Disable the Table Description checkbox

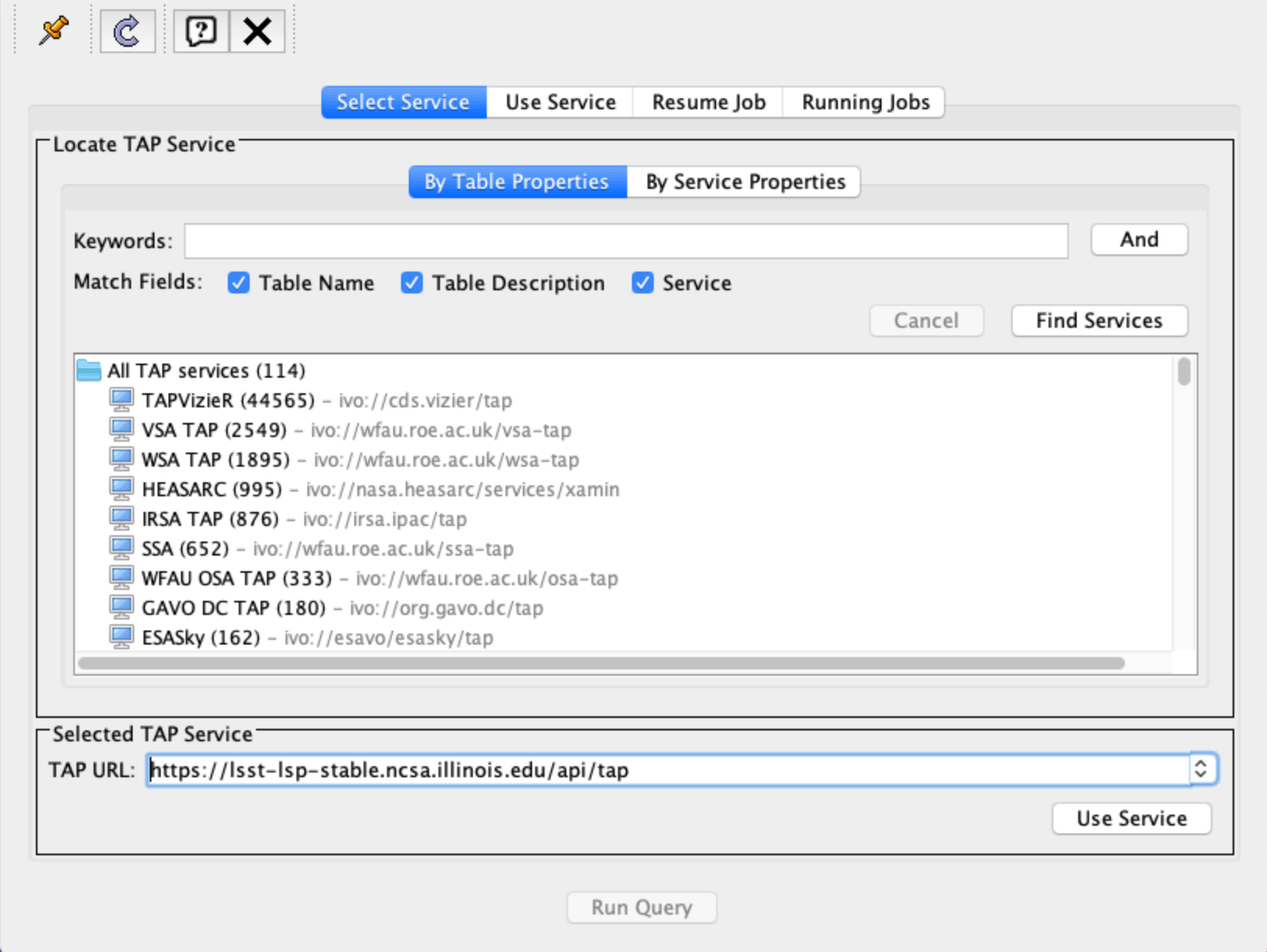point(411,283)
